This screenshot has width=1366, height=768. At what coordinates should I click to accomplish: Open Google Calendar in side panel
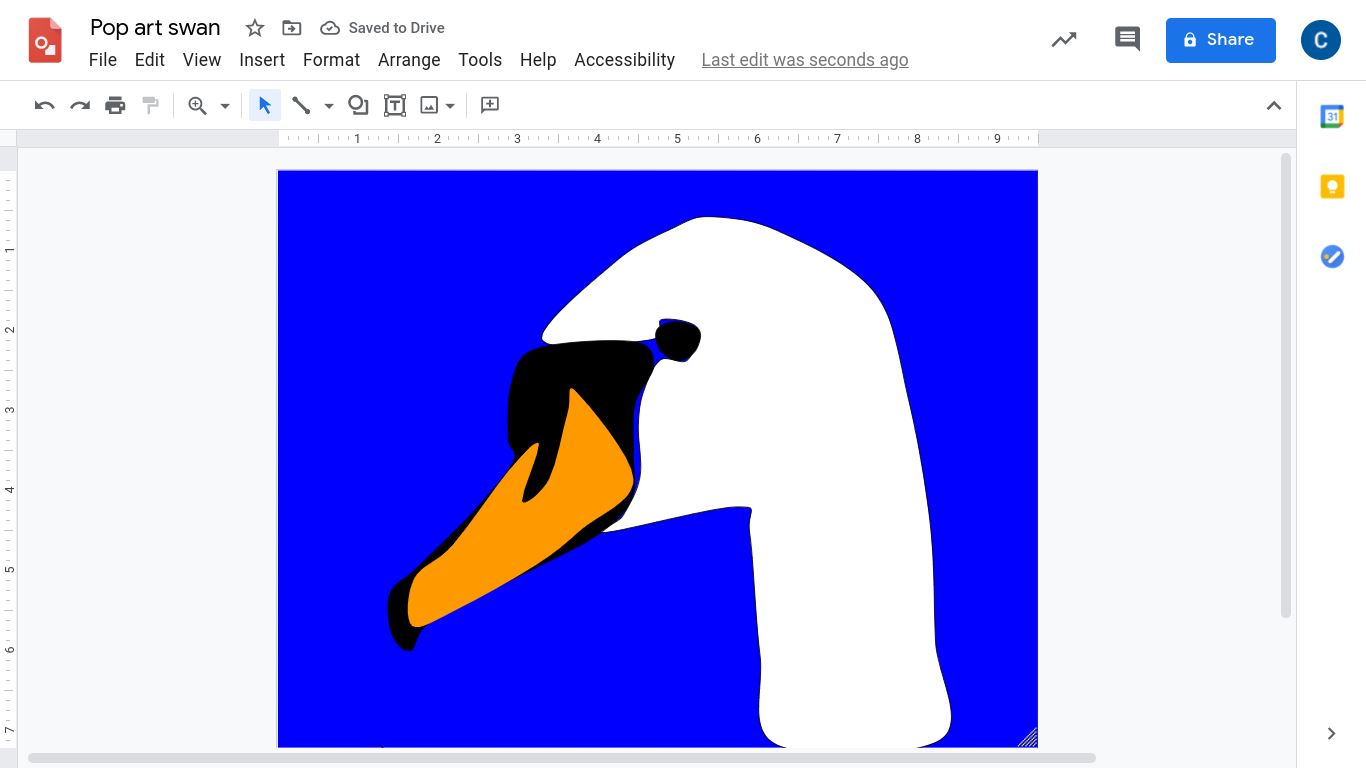1332,116
